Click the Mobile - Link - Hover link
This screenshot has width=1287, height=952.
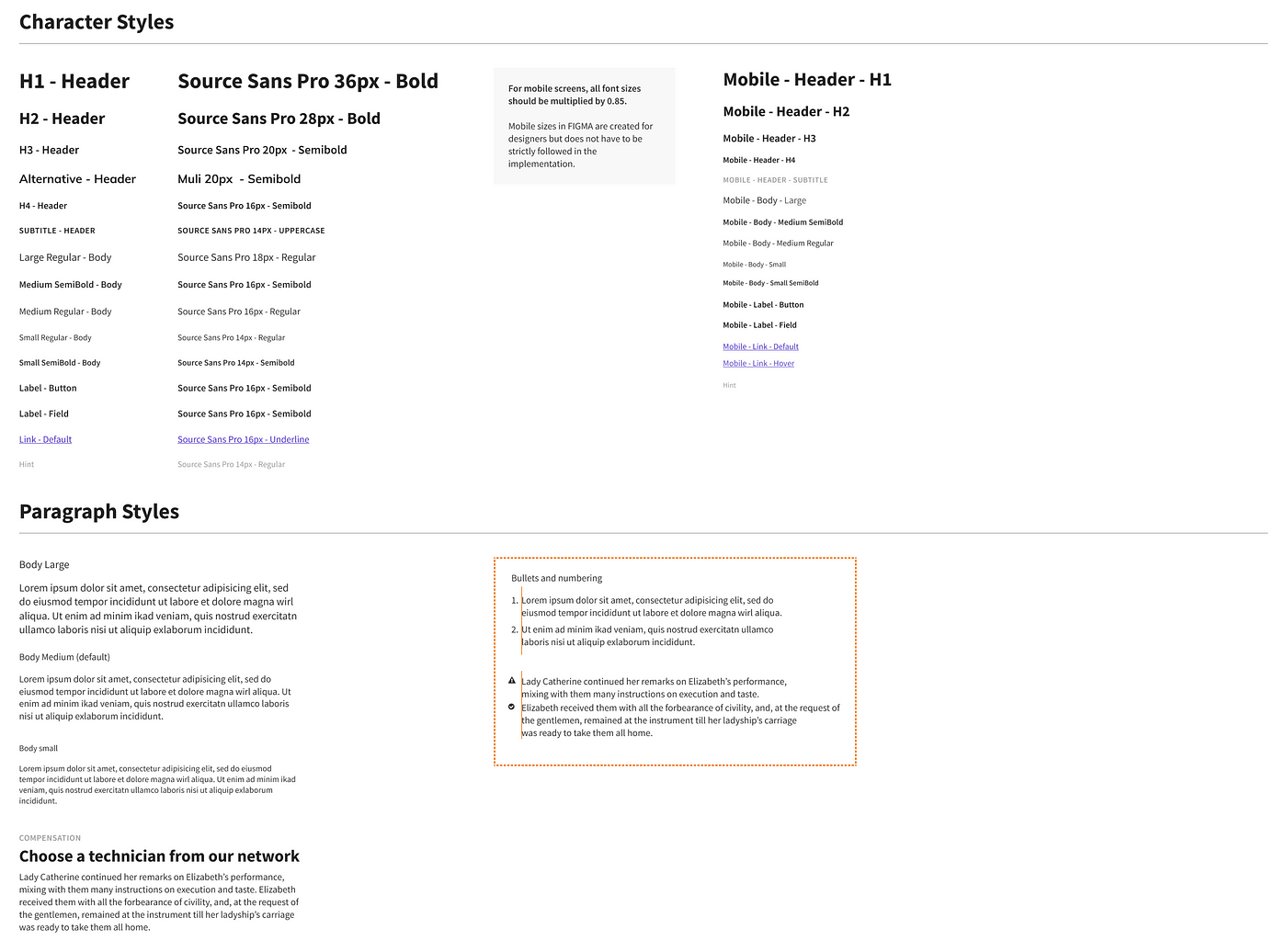758,363
